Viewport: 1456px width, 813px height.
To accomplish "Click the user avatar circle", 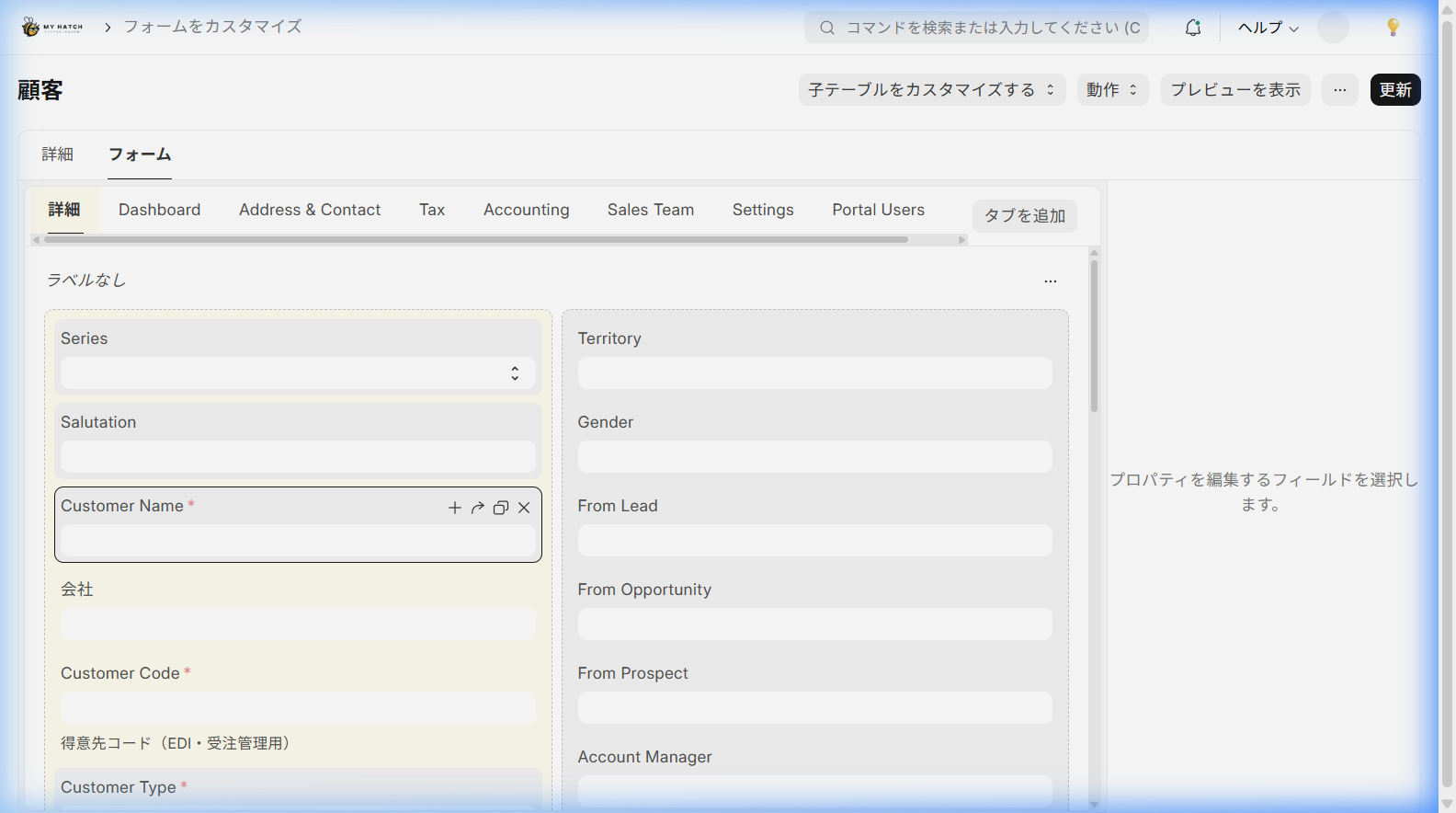I will [x=1333, y=28].
